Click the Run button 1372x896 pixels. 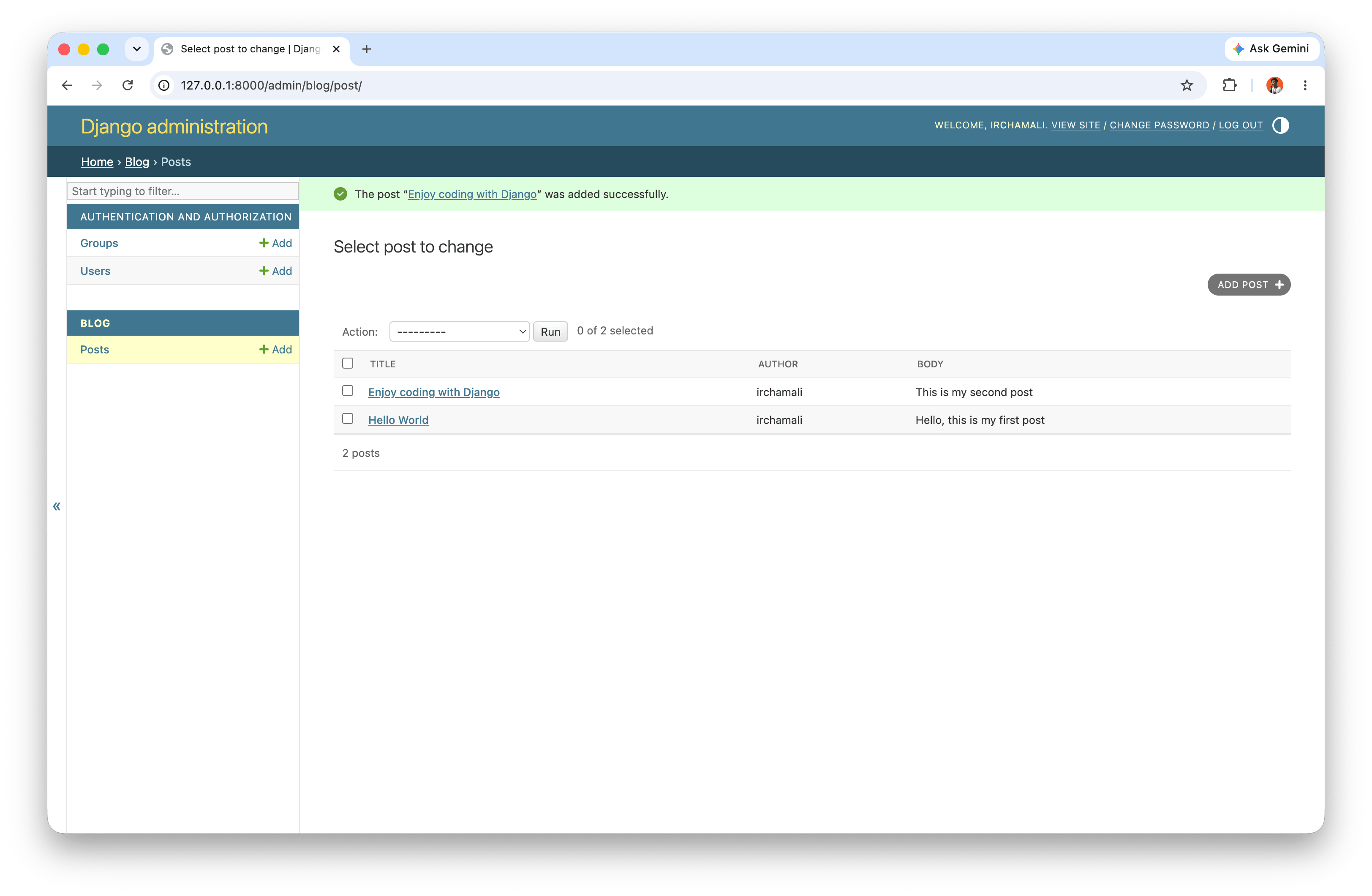[550, 331]
